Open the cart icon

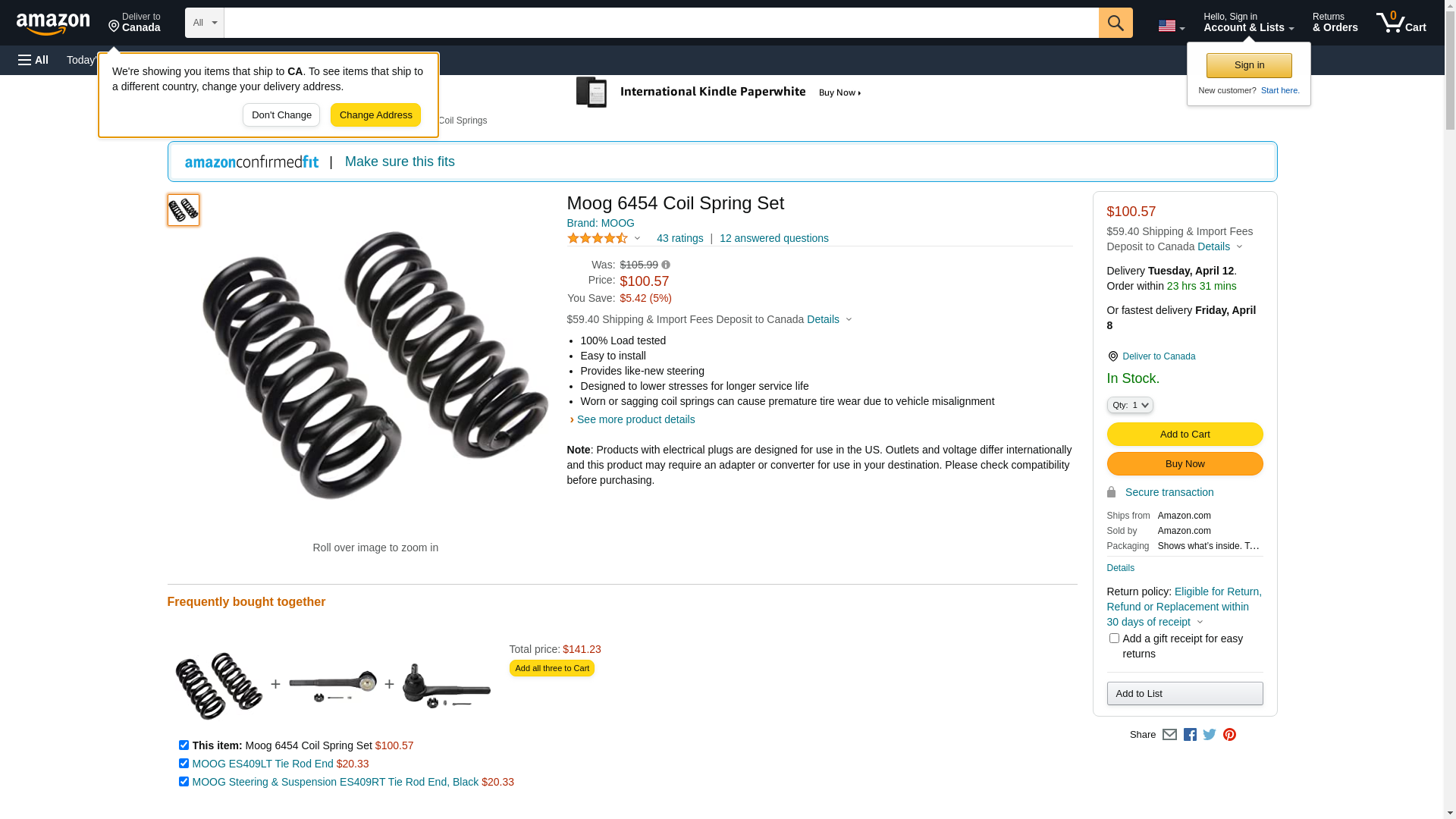(1400, 23)
